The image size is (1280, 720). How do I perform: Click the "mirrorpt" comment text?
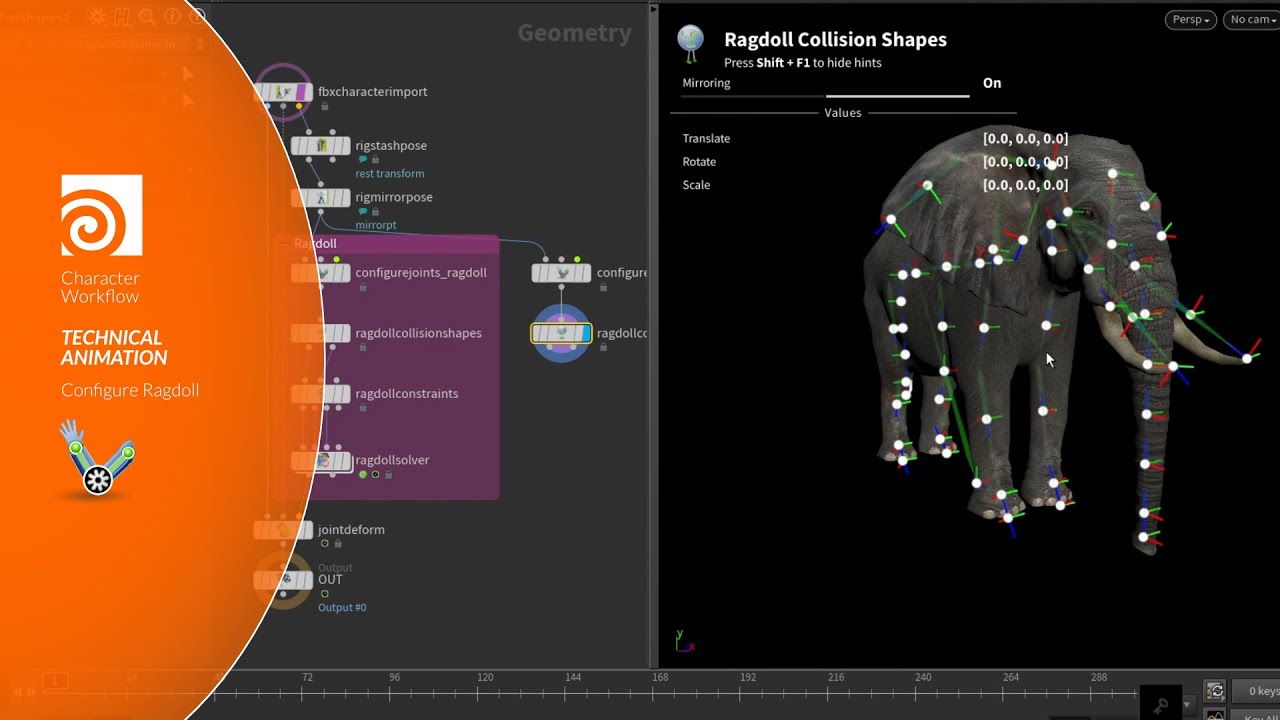tap(376, 225)
